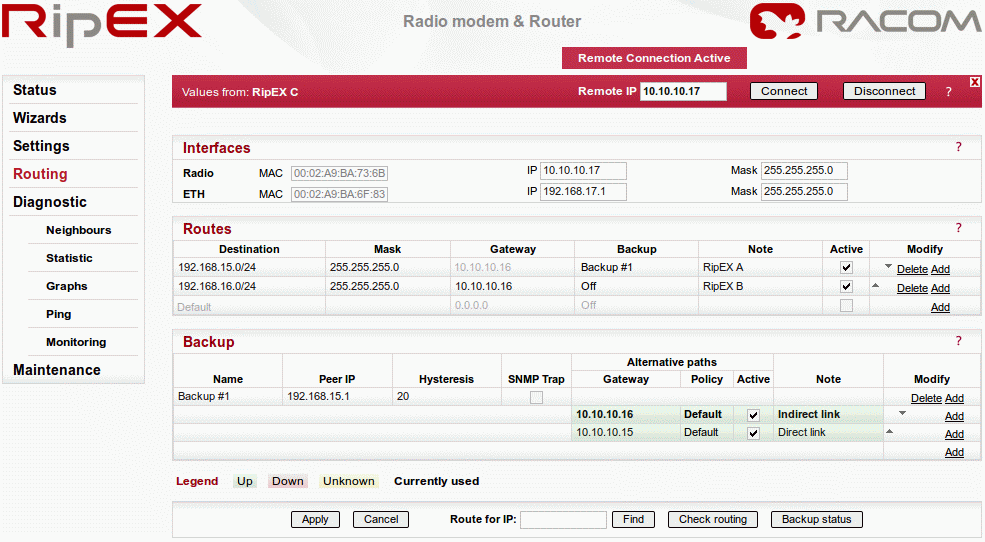
Task: Move the 192.168.16.0/24 route up
Action: pyautogui.click(x=876, y=286)
